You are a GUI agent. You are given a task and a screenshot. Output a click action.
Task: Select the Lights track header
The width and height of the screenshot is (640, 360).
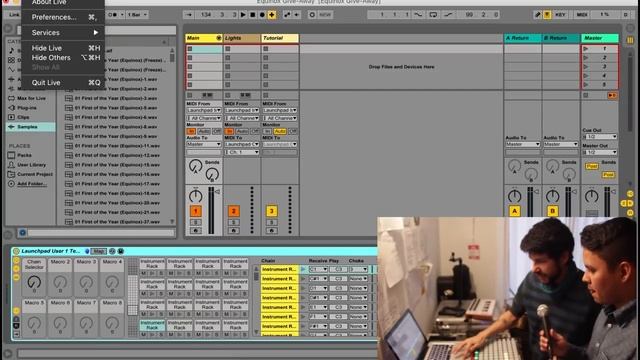(242, 38)
